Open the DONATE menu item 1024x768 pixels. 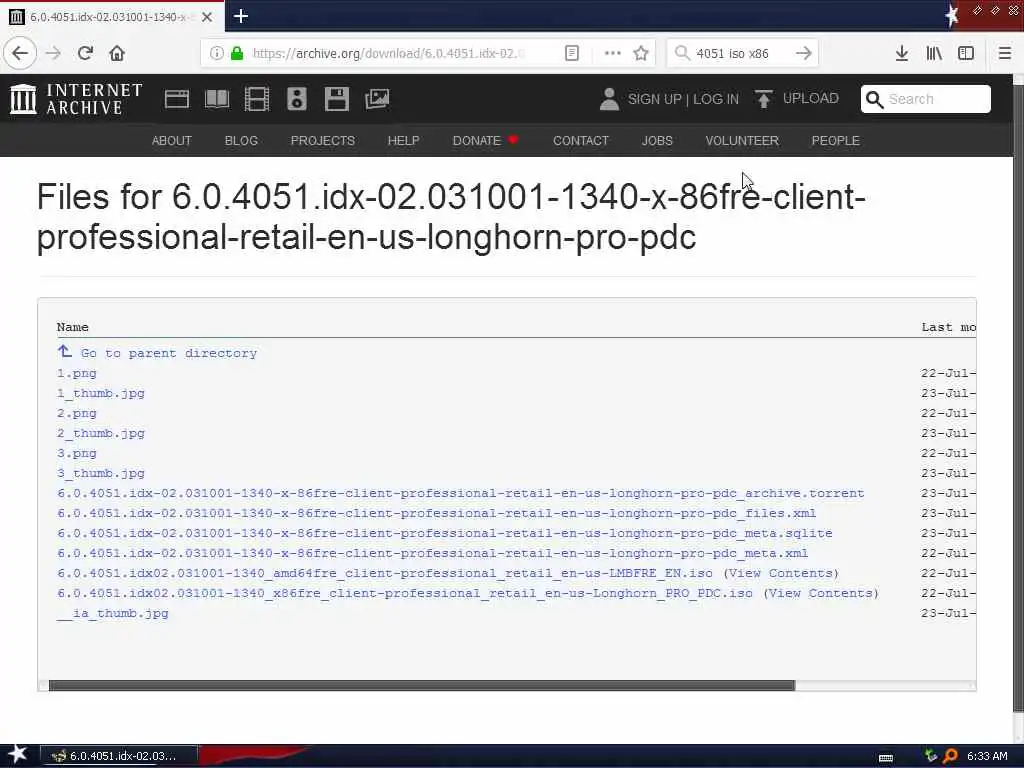pyautogui.click(x=485, y=140)
